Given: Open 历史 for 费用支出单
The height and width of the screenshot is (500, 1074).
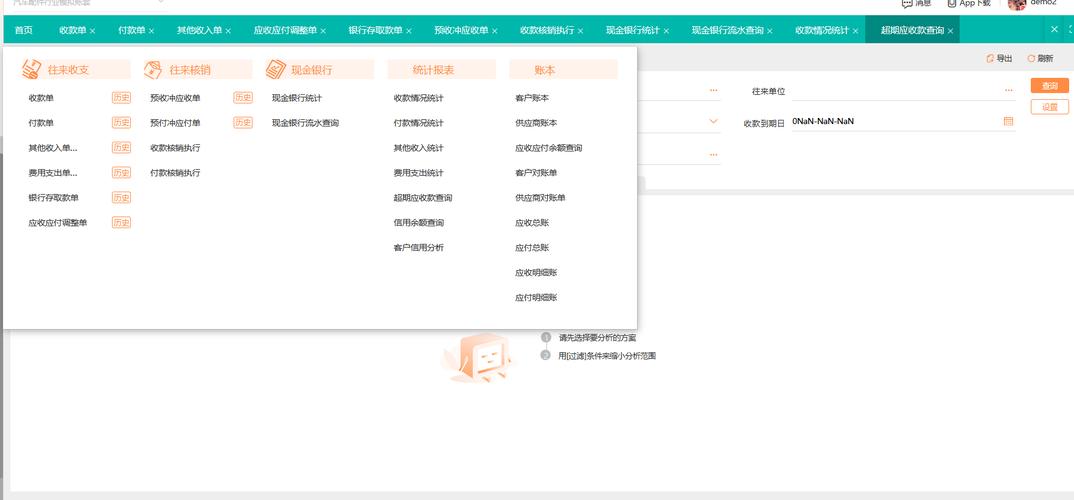Looking at the screenshot, I should click(121, 173).
